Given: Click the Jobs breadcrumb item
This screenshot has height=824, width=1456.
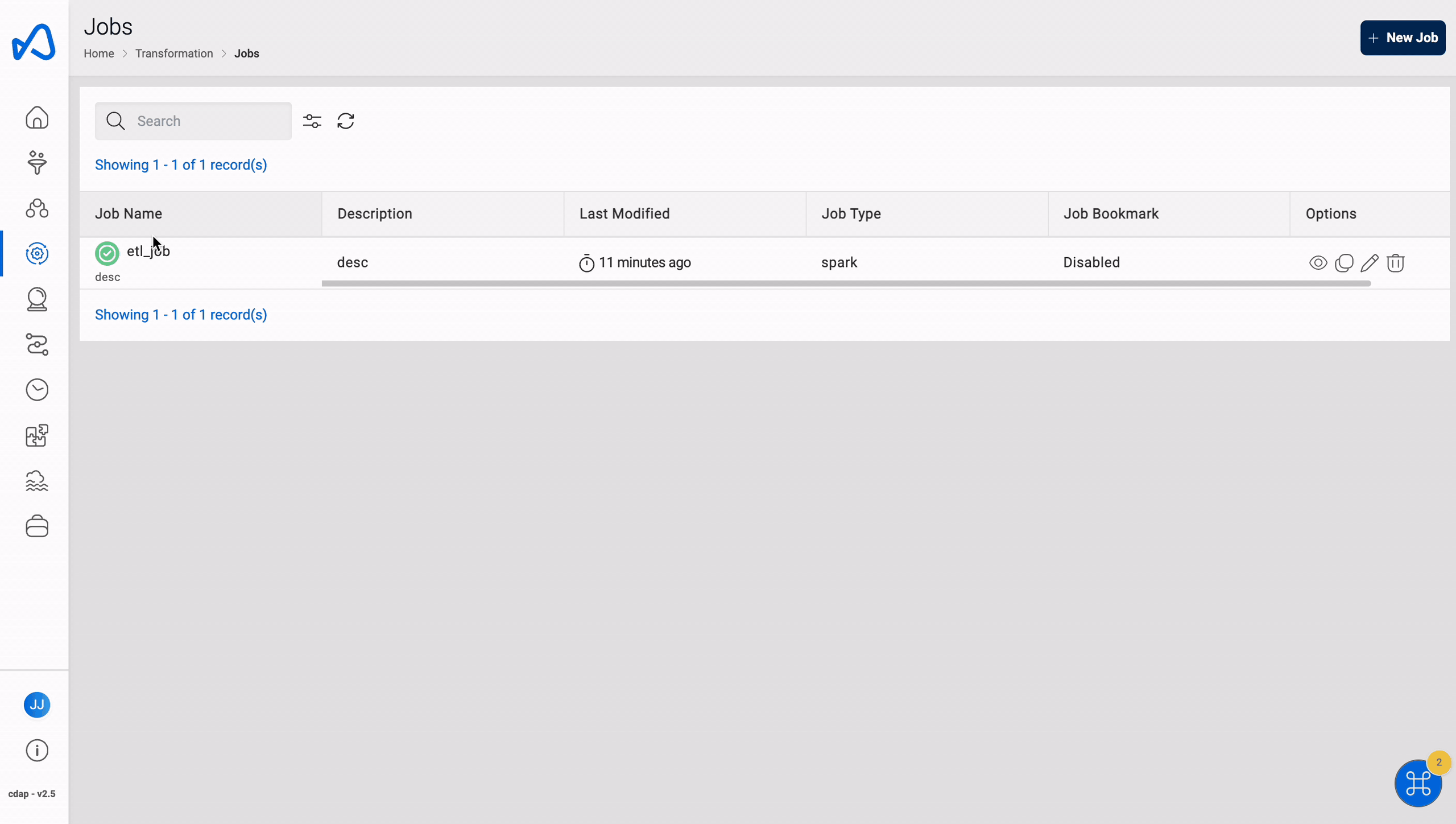Looking at the screenshot, I should coord(246,53).
